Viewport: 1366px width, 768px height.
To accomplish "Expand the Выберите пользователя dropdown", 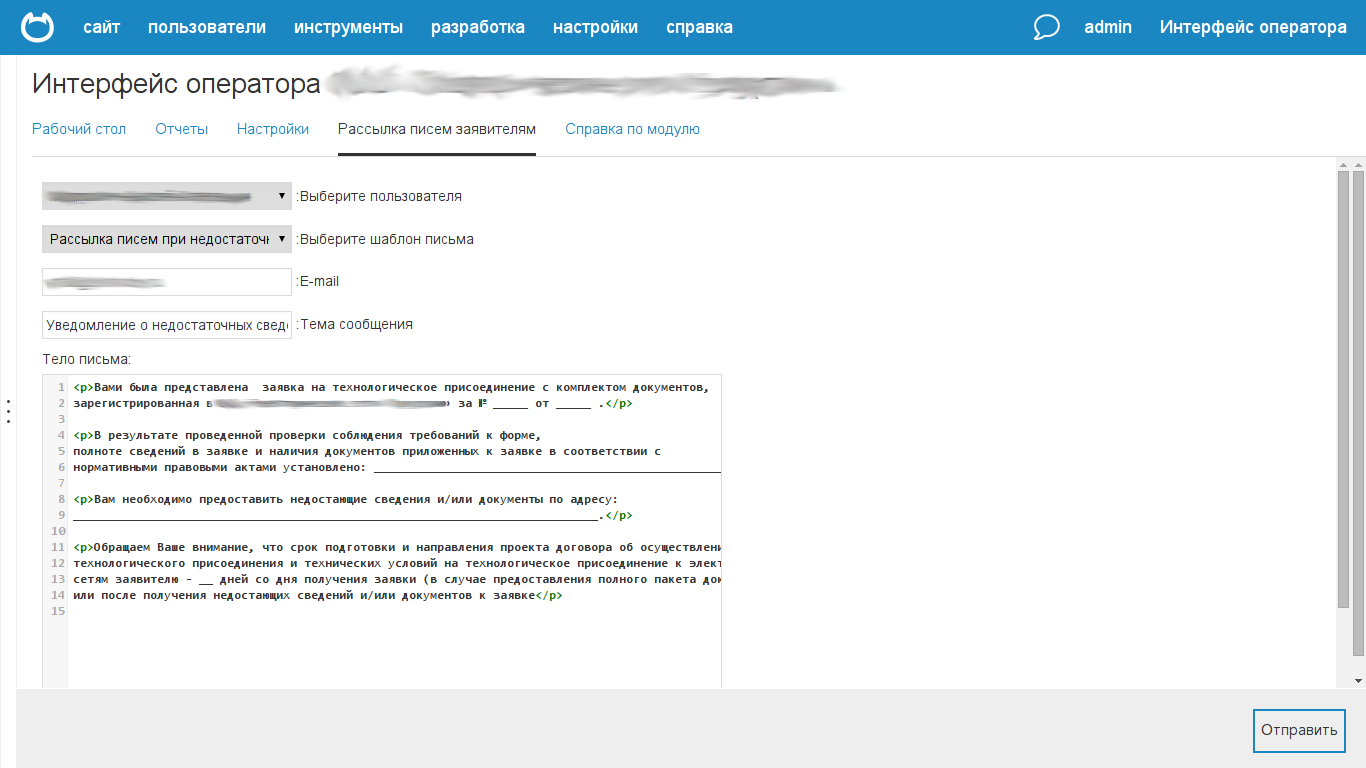I will [167, 196].
